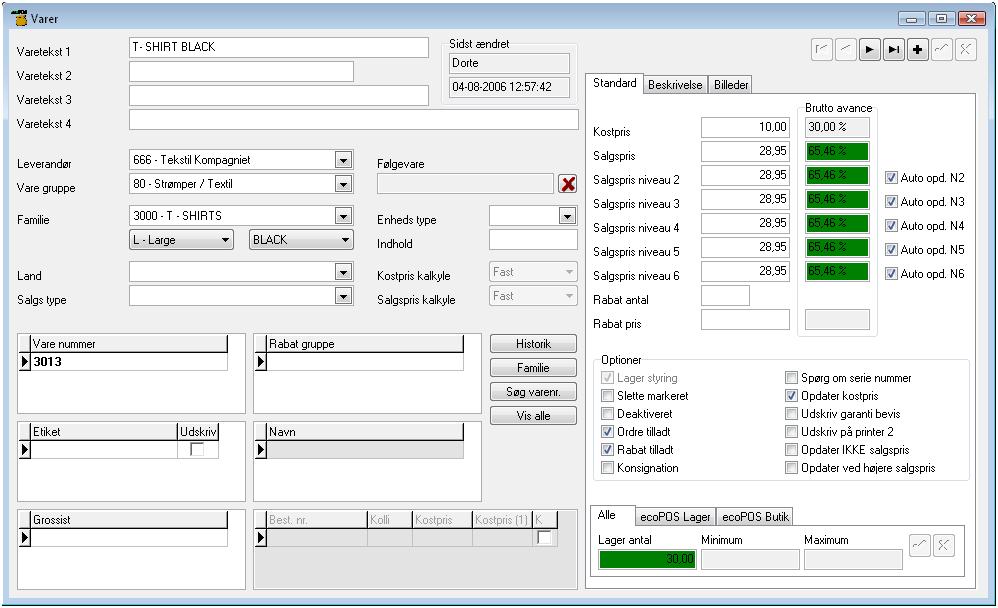The height and width of the screenshot is (608, 998).
Task: Click the top toolbar cancel X button
Action: tap(966, 51)
